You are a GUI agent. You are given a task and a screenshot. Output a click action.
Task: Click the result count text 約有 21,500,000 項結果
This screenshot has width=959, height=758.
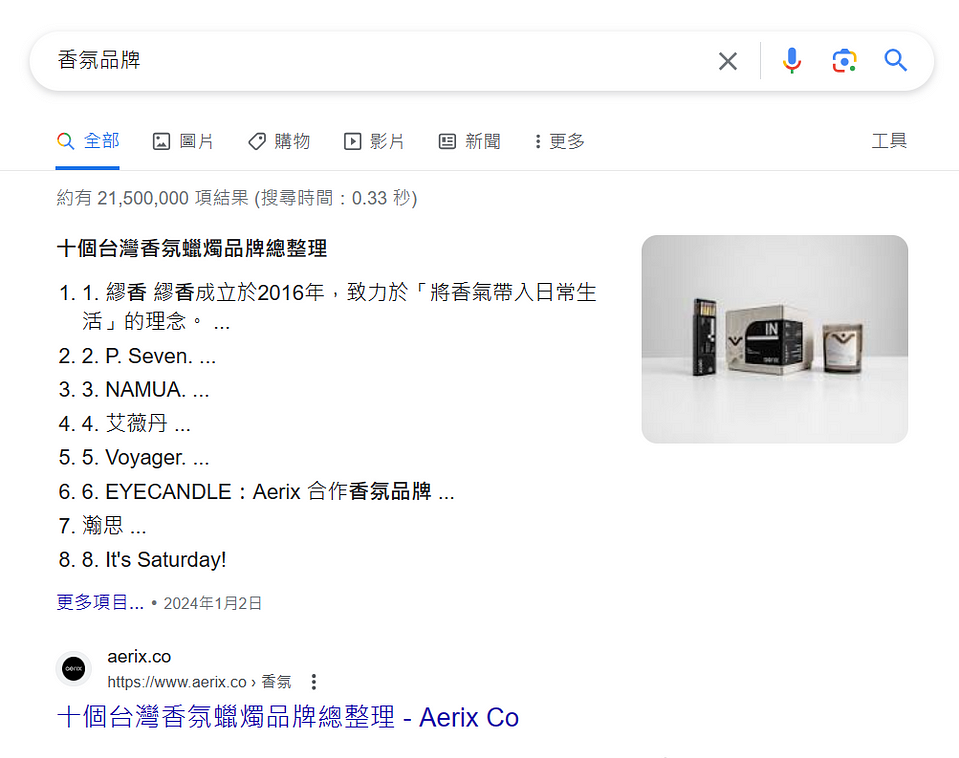(x=153, y=198)
